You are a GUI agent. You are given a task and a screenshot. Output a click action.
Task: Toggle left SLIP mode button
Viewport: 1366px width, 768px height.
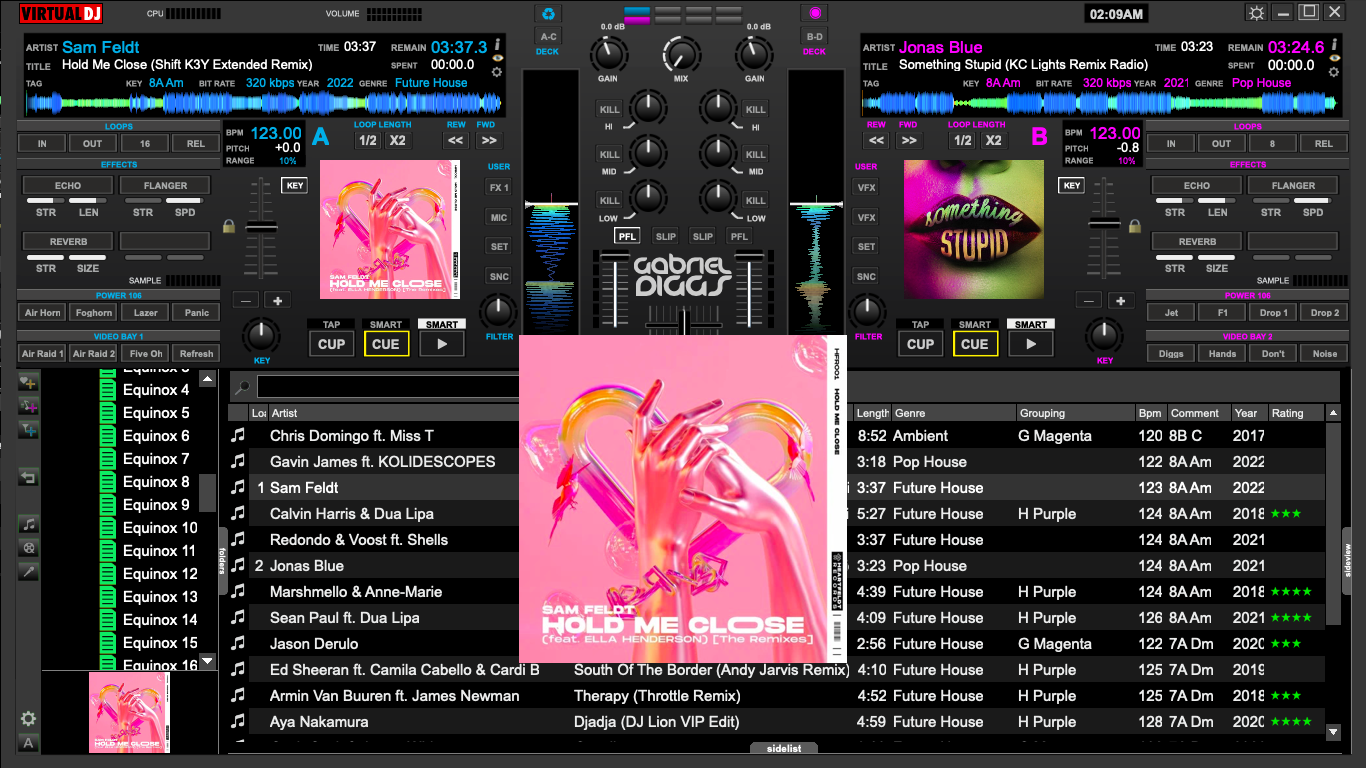tap(665, 236)
